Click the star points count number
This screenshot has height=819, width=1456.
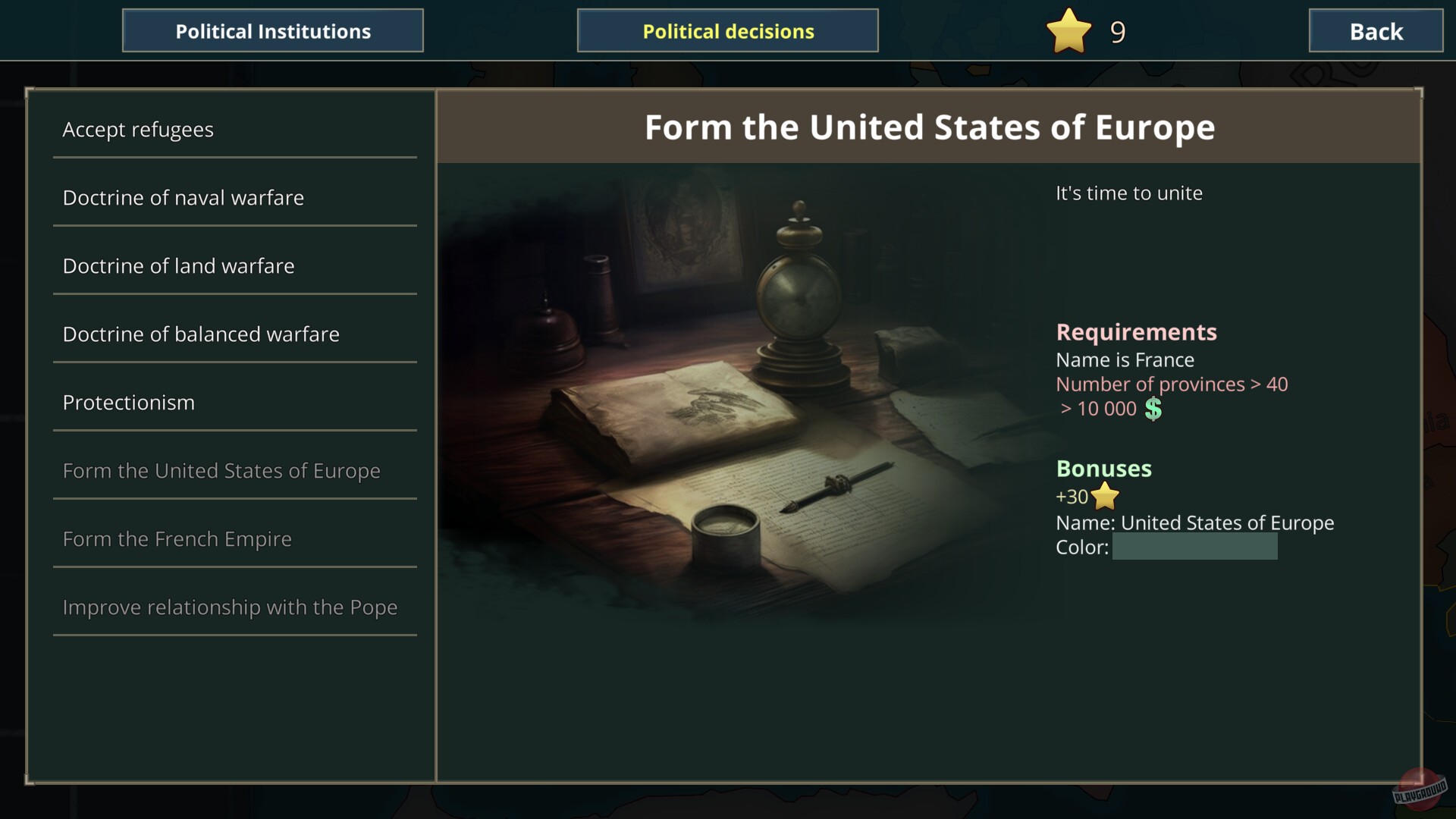1118,32
